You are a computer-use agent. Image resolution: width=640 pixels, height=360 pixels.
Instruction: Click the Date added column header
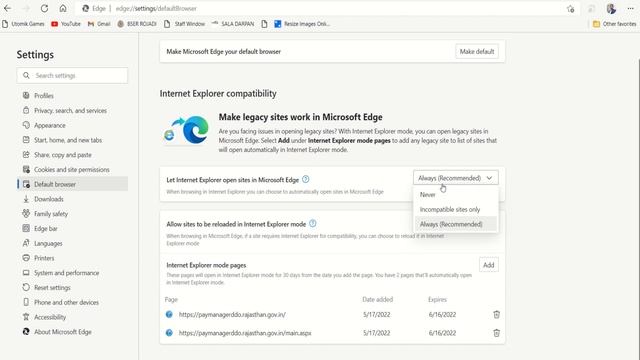coord(378,299)
